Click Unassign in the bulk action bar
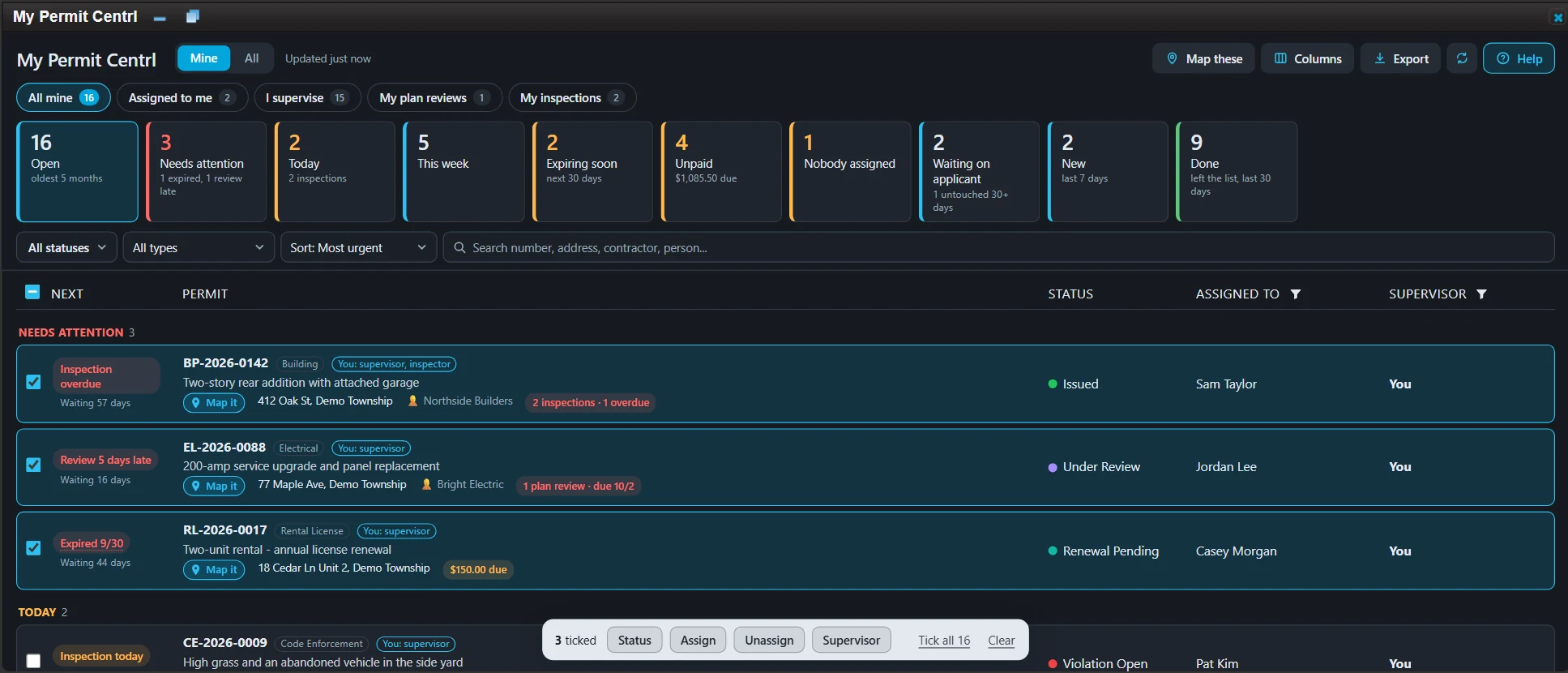 click(x=769, y=641)
